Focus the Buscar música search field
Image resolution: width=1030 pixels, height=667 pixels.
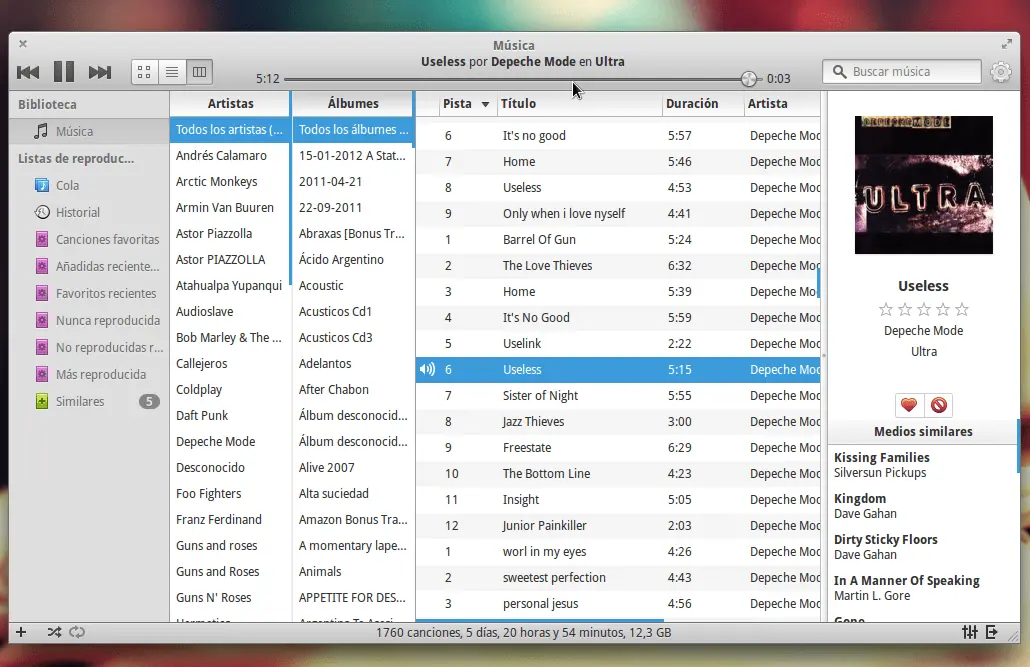(x=902, y=72)
